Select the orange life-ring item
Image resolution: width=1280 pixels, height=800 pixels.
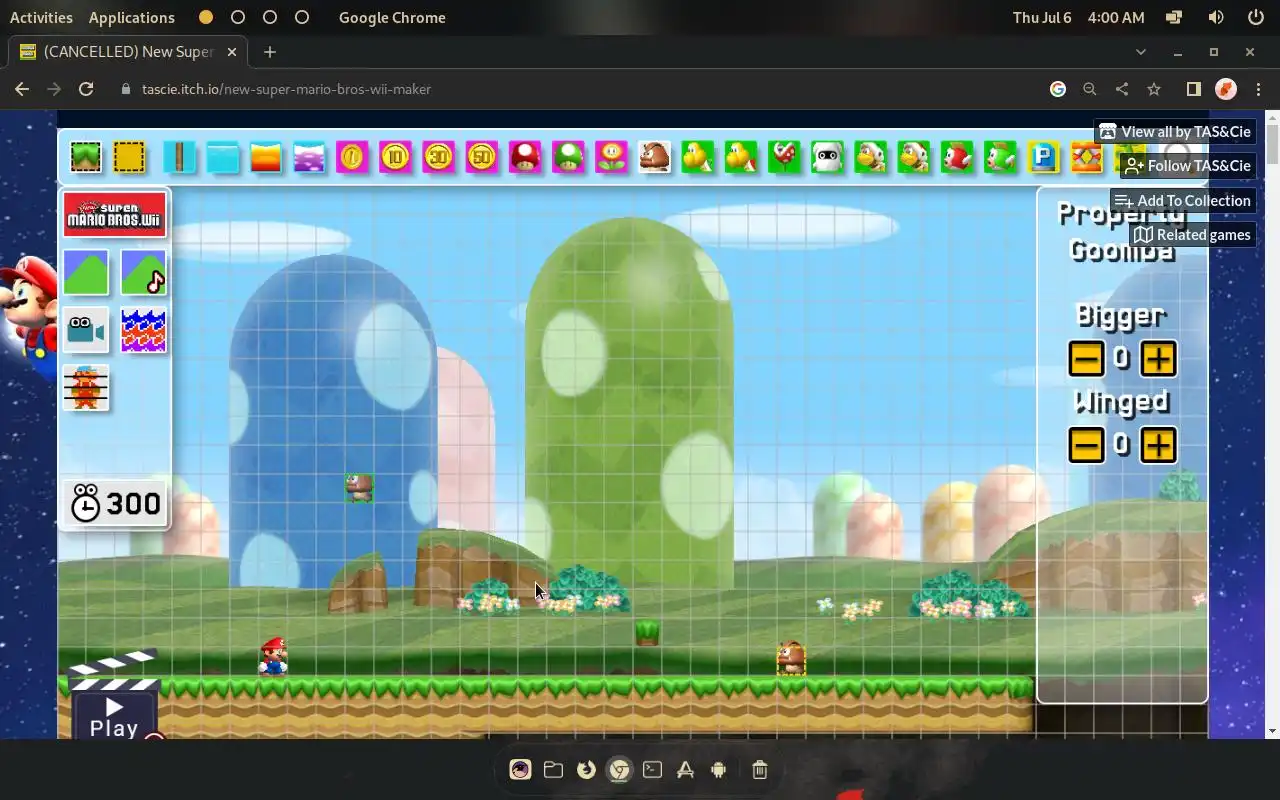tap(1086, 157)
